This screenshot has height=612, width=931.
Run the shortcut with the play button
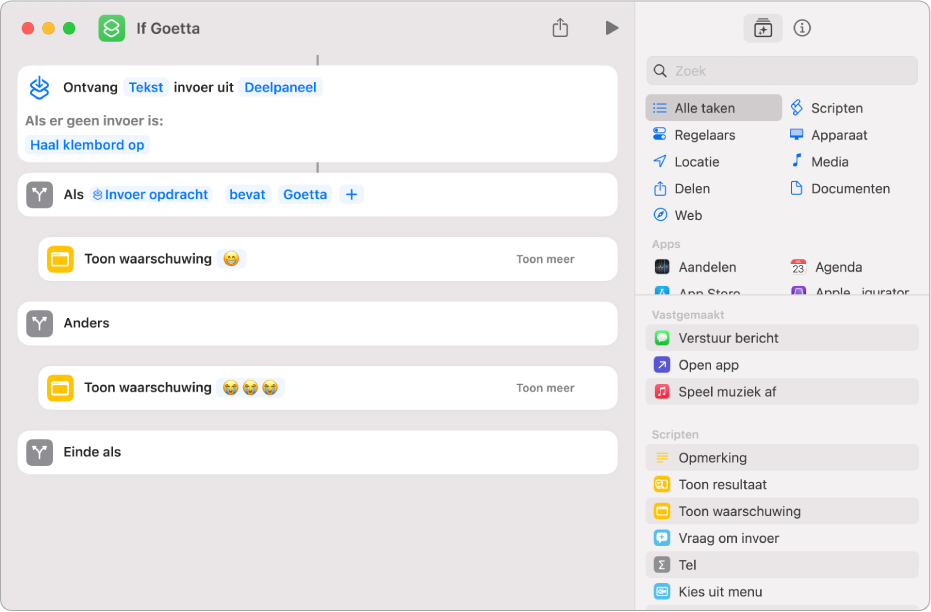click(612, 28)
